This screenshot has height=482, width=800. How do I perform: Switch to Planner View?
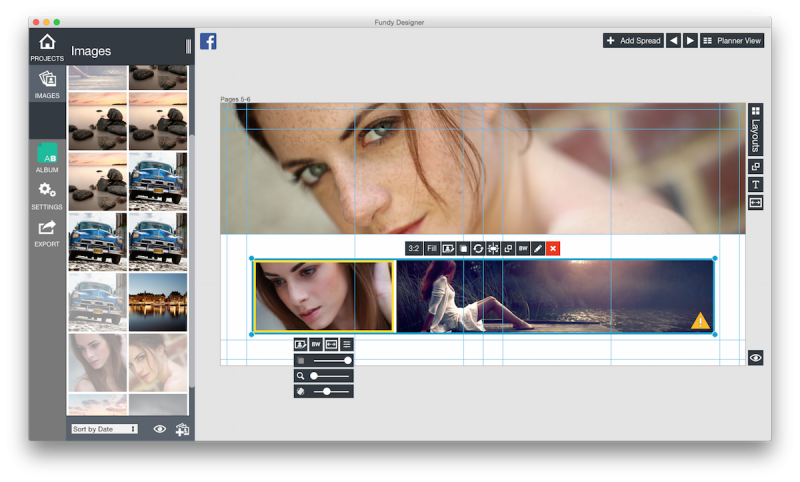732,41
